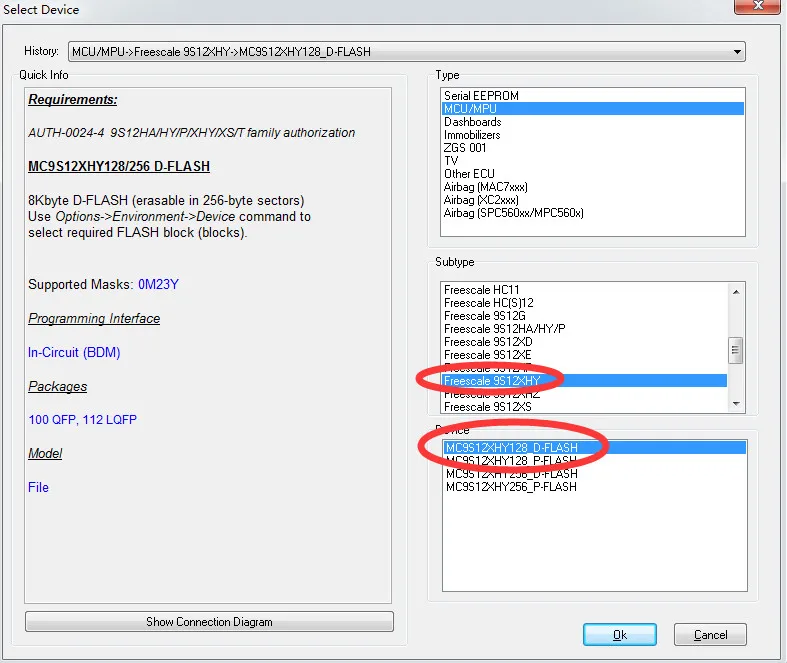Image resolution: width=787 pixels, height=663 pixels.
Task: Choose Freescale 9S12G subtype
Action: (584, 316)
